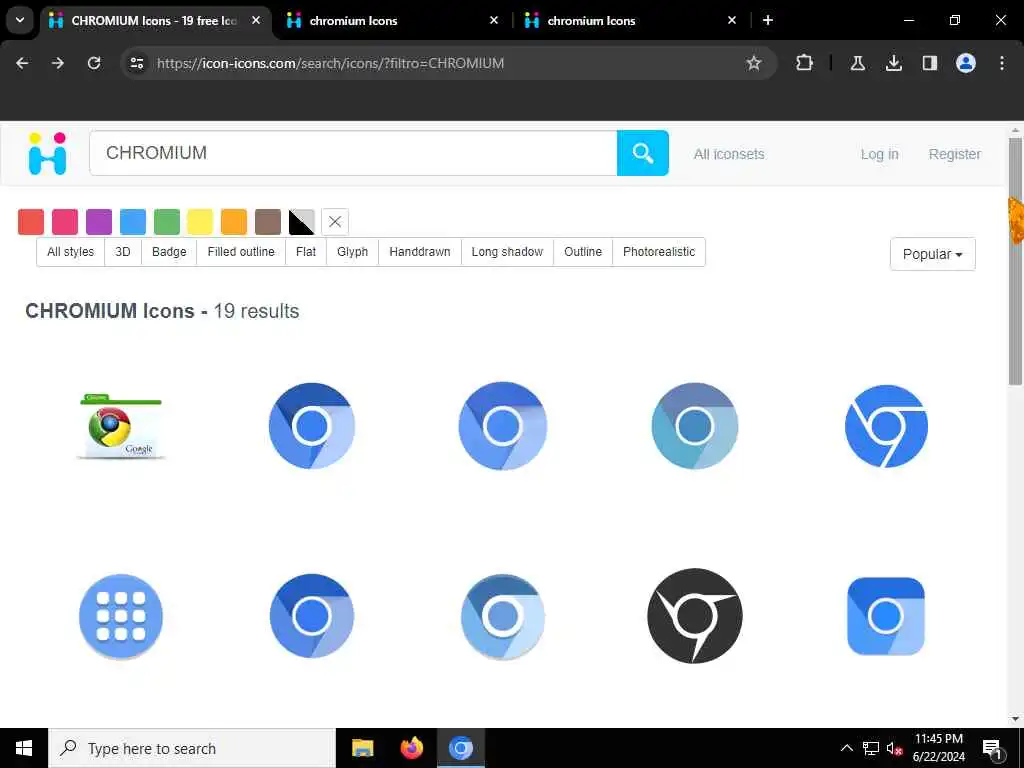Bookmark this page with the star
This screenshot has width=1024, height=768.
tap(754, 63)
